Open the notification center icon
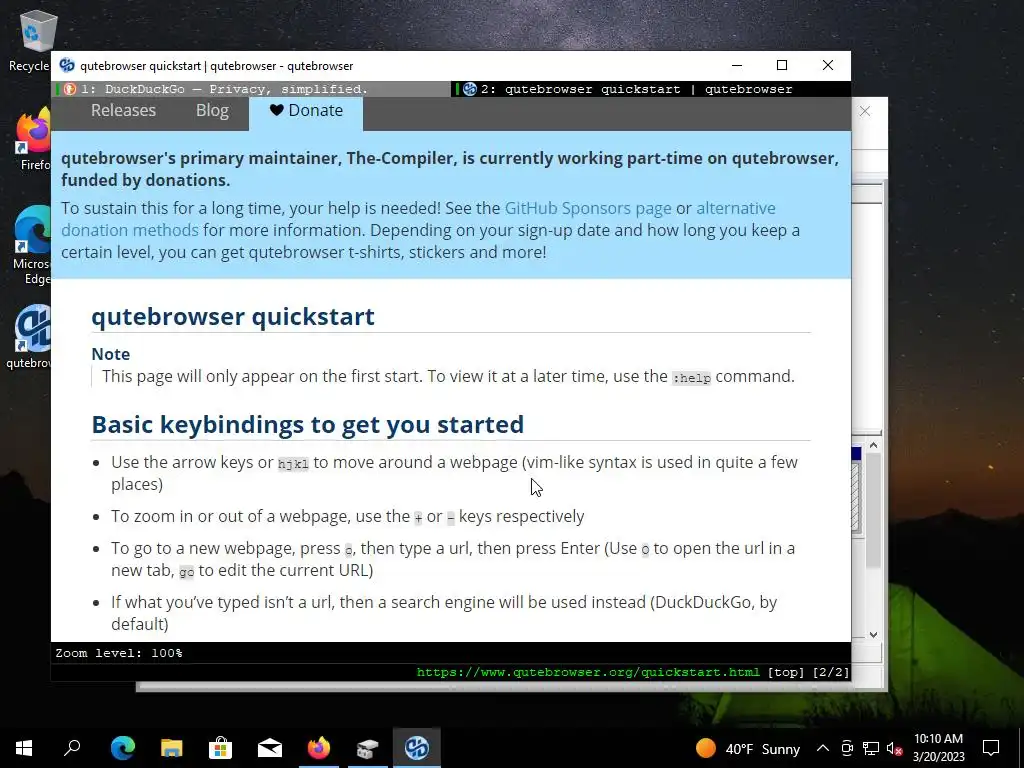1024x768 pixels. click(991, 748)
